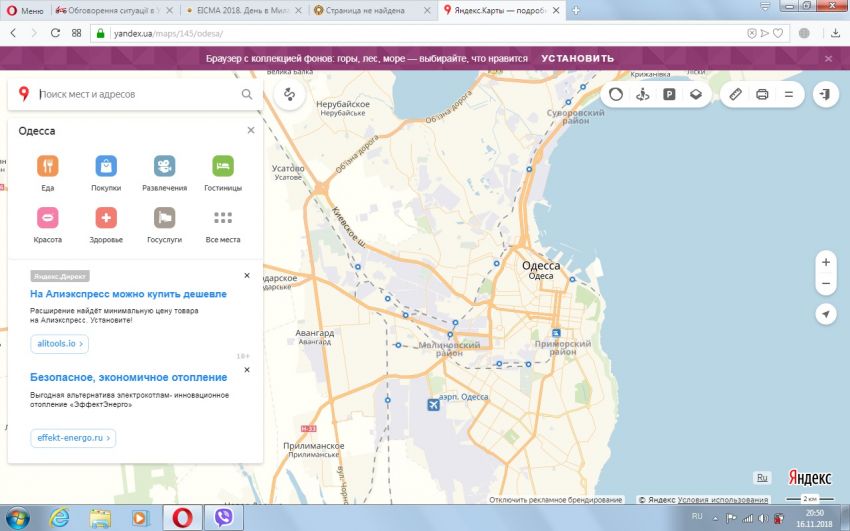The image size is (850, 531).
Task: Open File Explorer from the taskbar
Action: click(100, 518)
